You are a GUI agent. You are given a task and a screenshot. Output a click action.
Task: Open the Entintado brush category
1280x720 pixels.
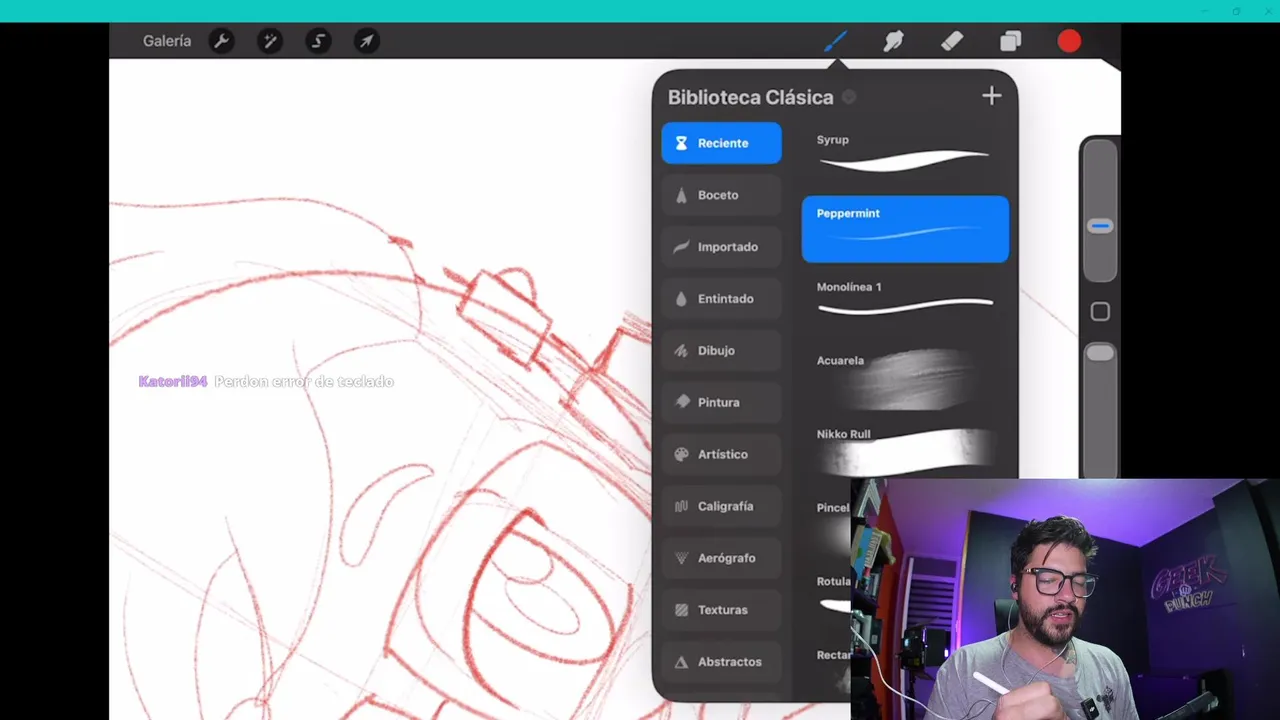pos(721,299)
